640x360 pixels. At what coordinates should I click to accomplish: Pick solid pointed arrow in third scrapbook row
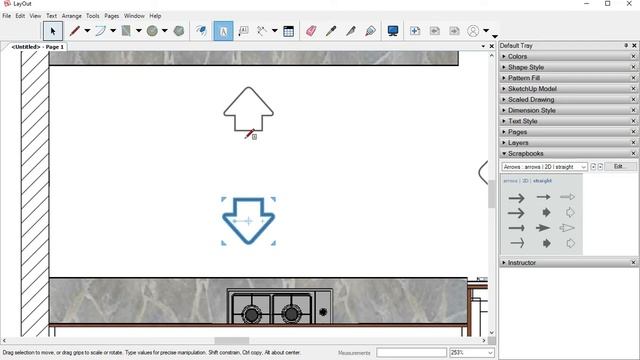pyautogui.click(x=543, y=228)
